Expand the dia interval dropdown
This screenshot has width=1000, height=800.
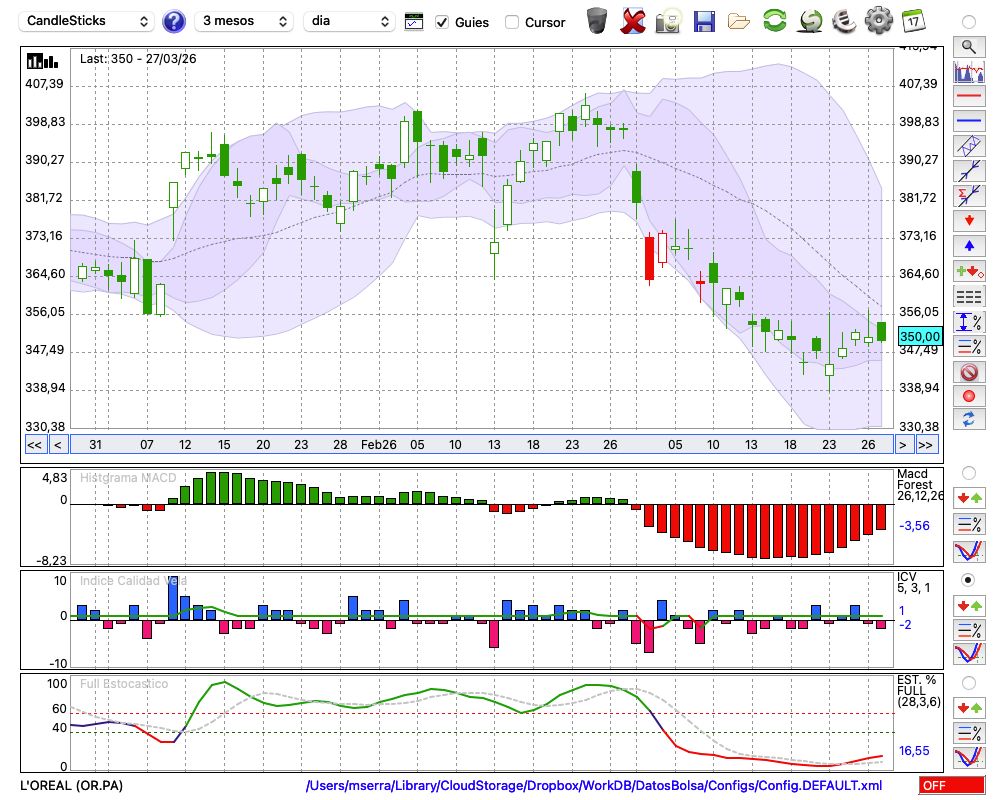349,21
